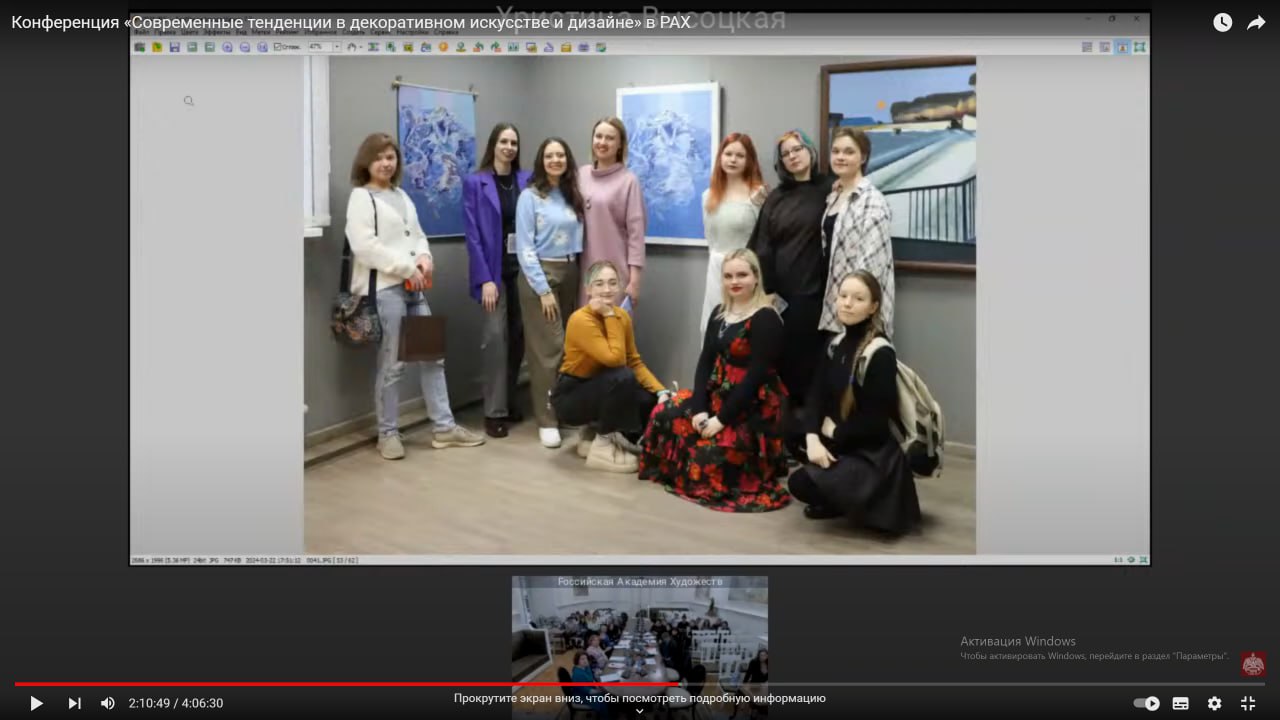Viewport: 1280px width, 720px height.
Task: Seek along the red progress bar
Action: [x=400, y=684]
